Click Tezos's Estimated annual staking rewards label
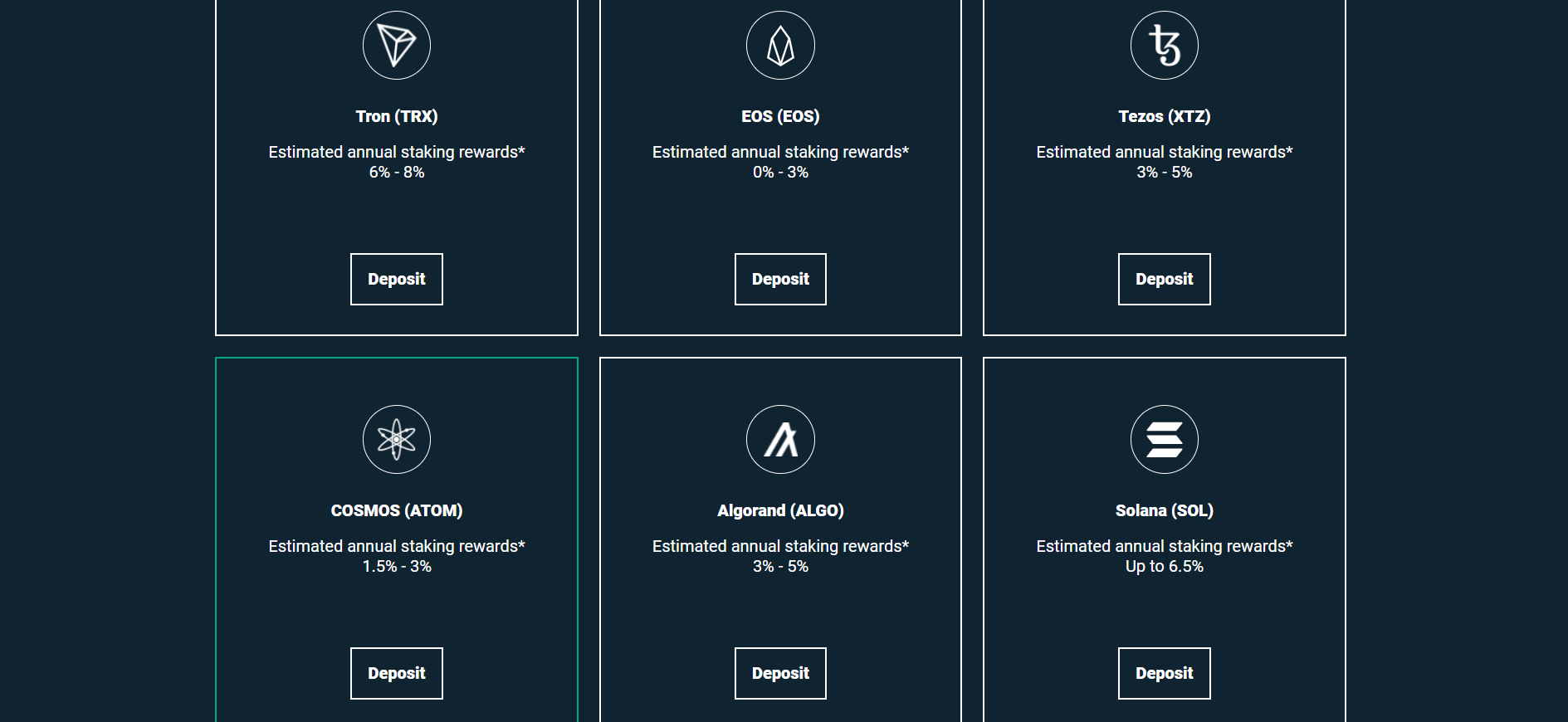 (x=1165, y=152)
